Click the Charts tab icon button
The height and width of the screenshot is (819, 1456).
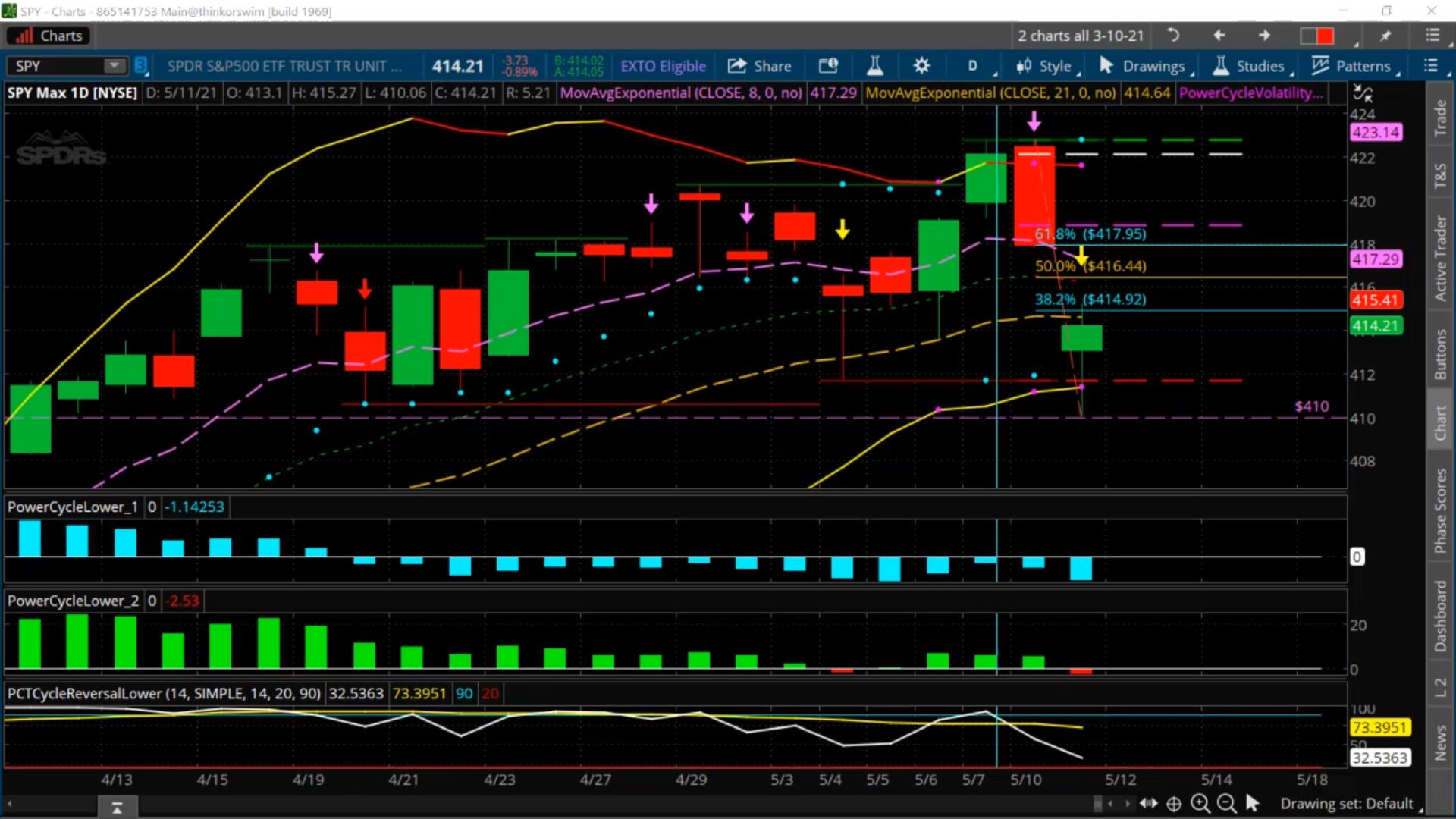[48, 36]
